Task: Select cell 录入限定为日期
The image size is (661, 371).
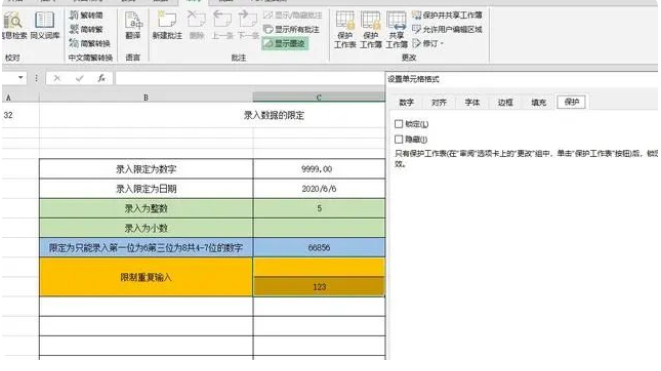Action: 146,188
